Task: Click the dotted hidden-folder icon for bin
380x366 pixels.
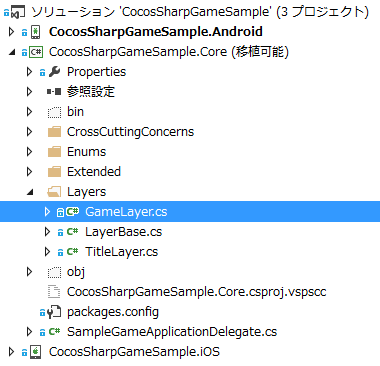Action: (x=54, y=112)
